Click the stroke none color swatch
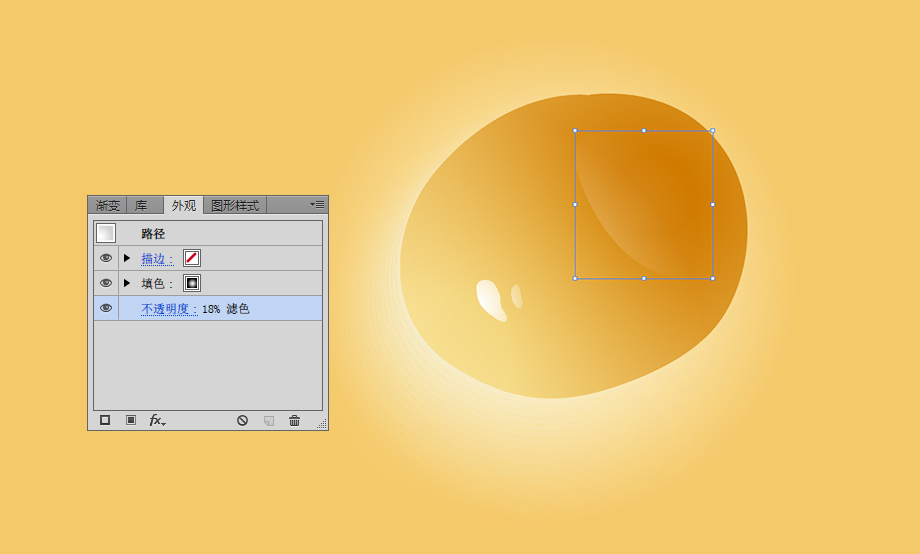 coord(192,258)
